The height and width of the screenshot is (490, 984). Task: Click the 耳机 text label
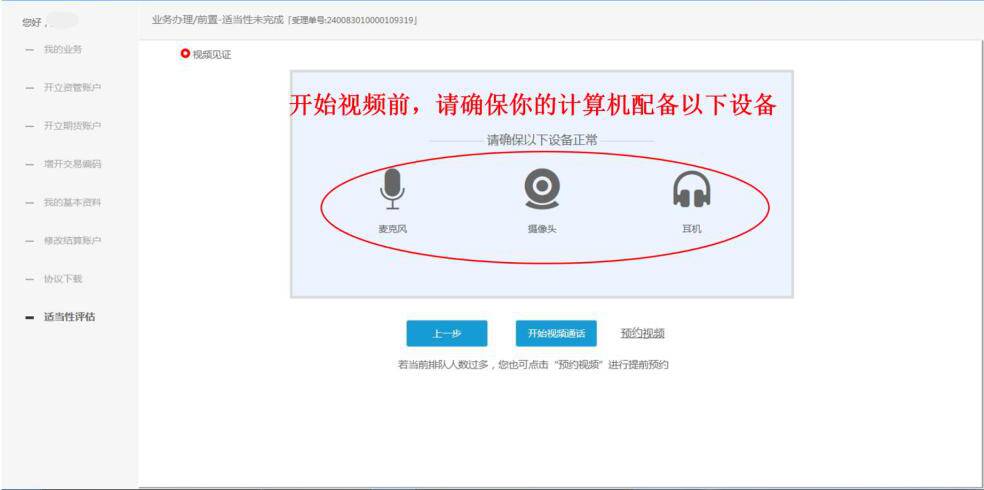pos(691,229)
